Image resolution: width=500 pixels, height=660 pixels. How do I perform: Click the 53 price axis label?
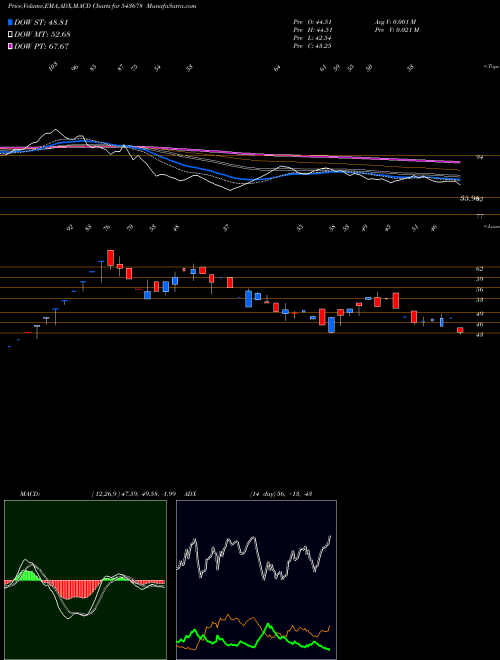[480, 300]
